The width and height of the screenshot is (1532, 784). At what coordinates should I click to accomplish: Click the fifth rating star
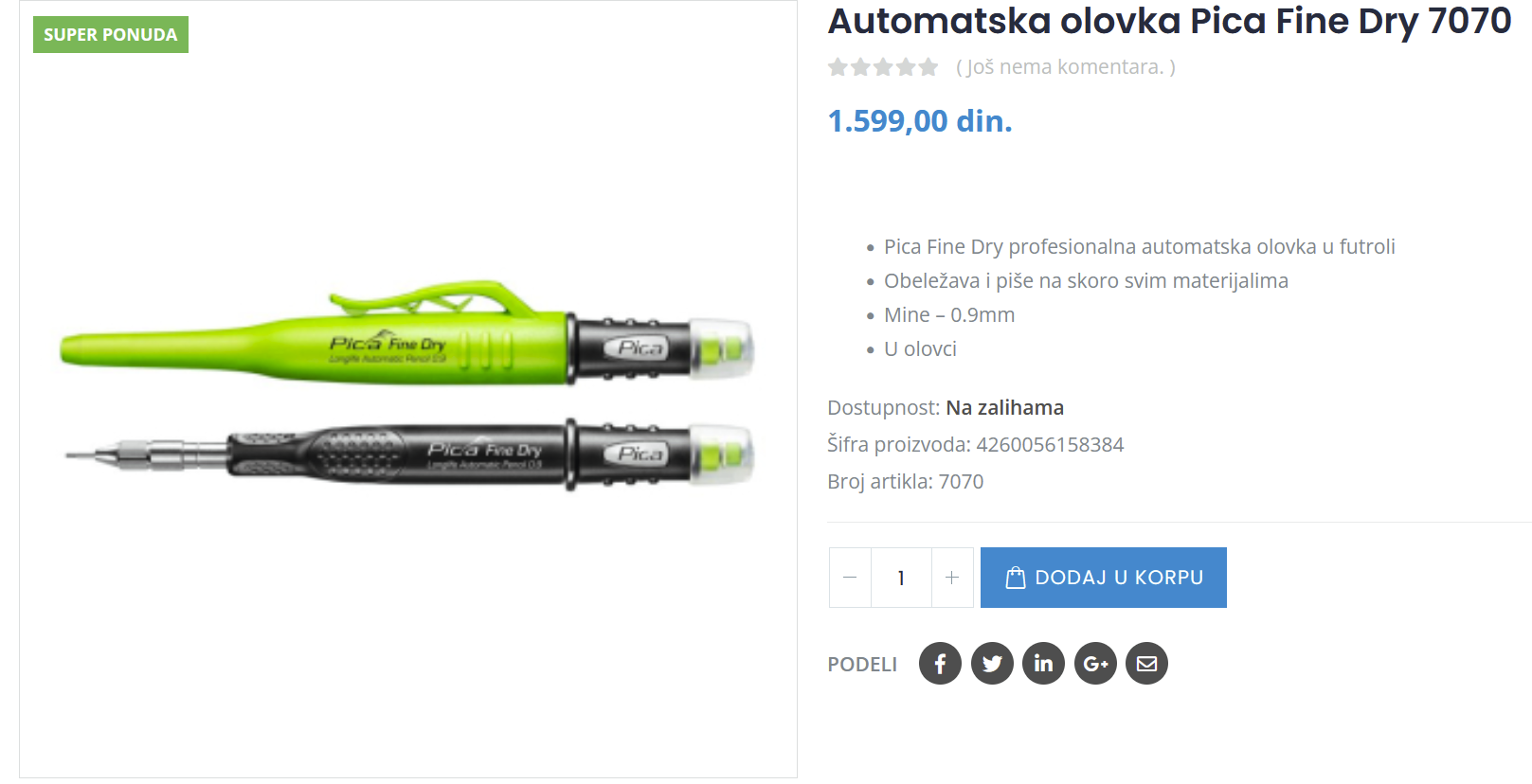928,67
